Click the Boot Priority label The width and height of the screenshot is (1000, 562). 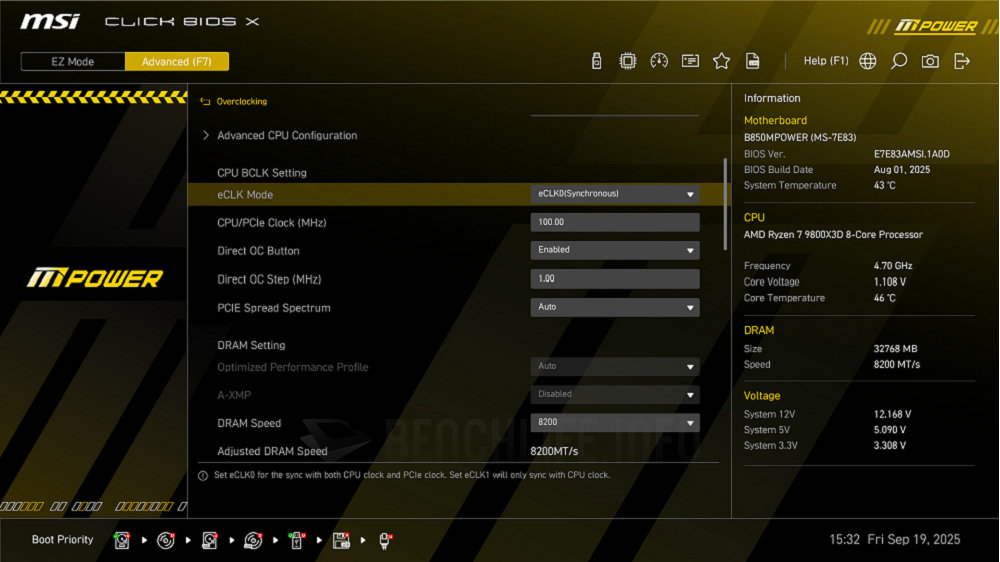[62, 540]
